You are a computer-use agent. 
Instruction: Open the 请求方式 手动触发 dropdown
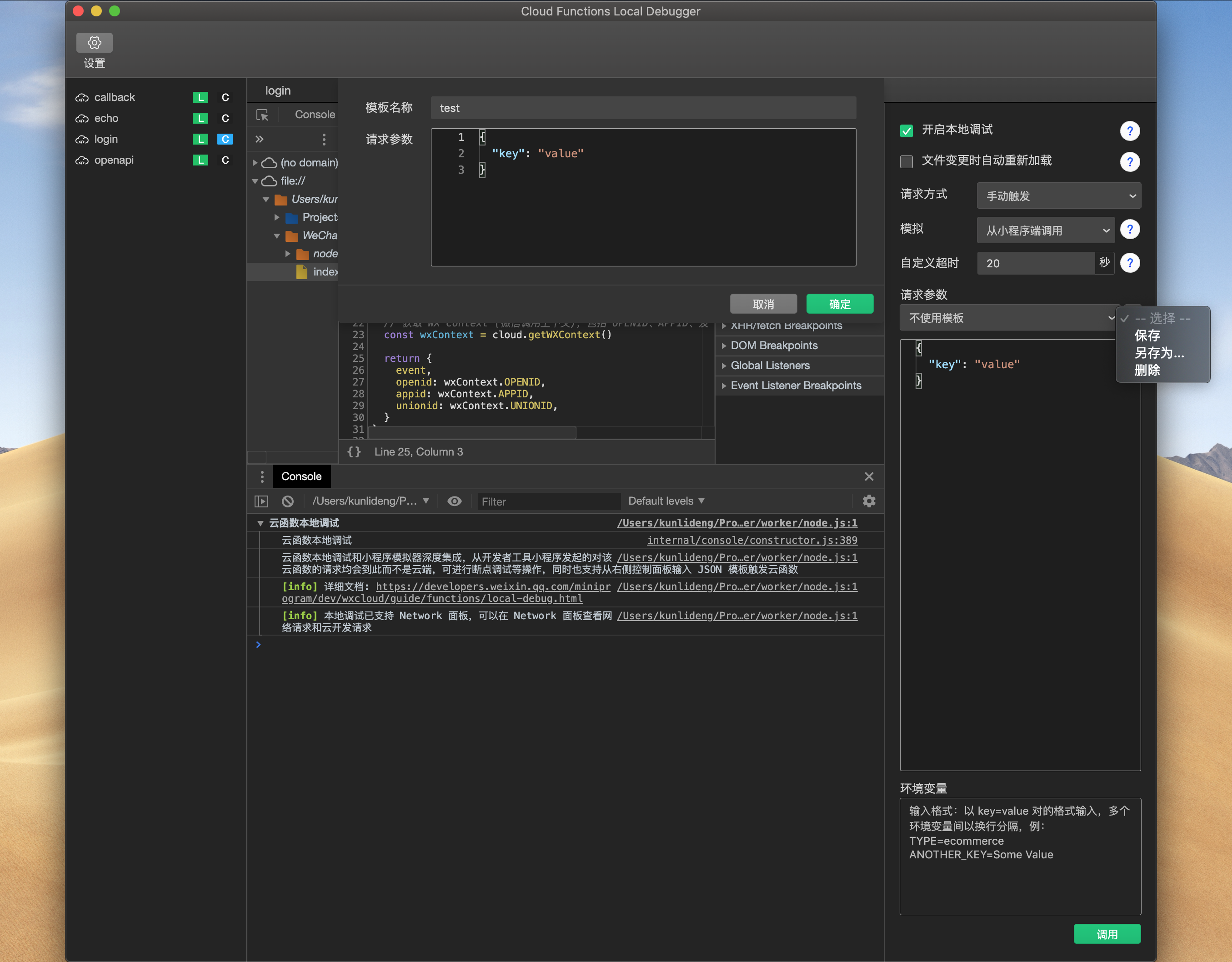[x=1058, y=196]
